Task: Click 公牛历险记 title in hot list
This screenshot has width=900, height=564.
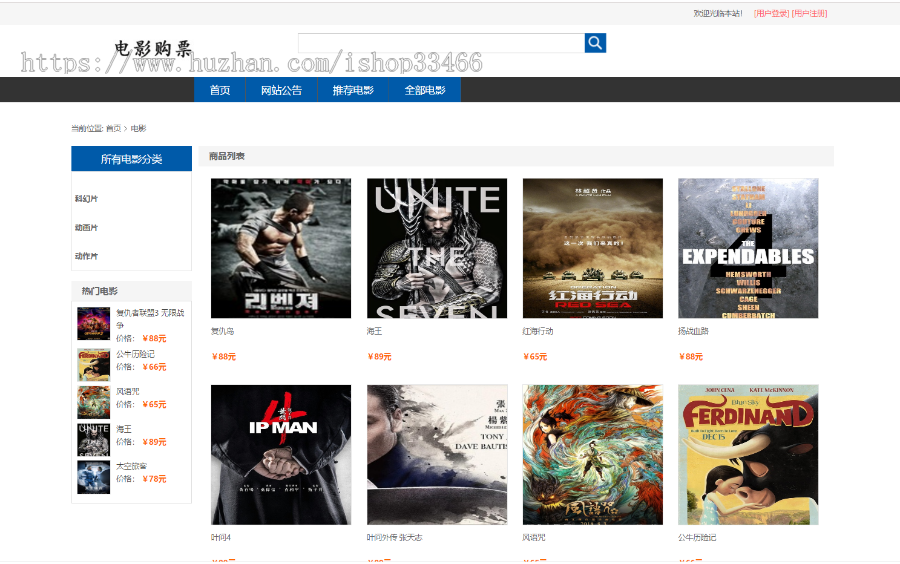Action: 135,354
